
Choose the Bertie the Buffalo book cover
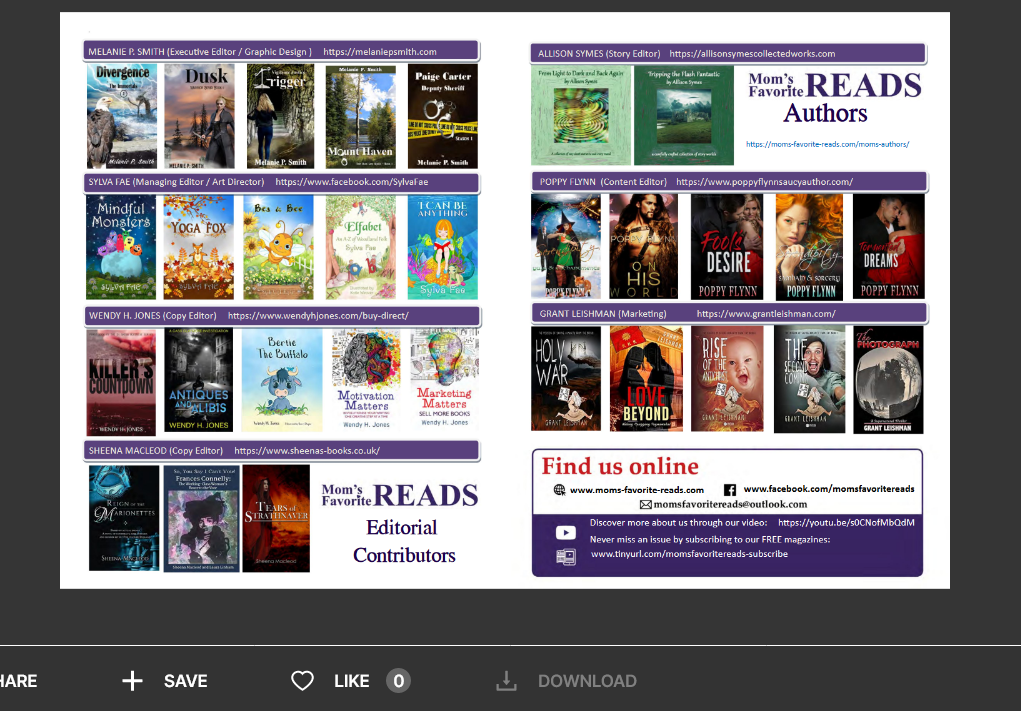click(282, 379)
